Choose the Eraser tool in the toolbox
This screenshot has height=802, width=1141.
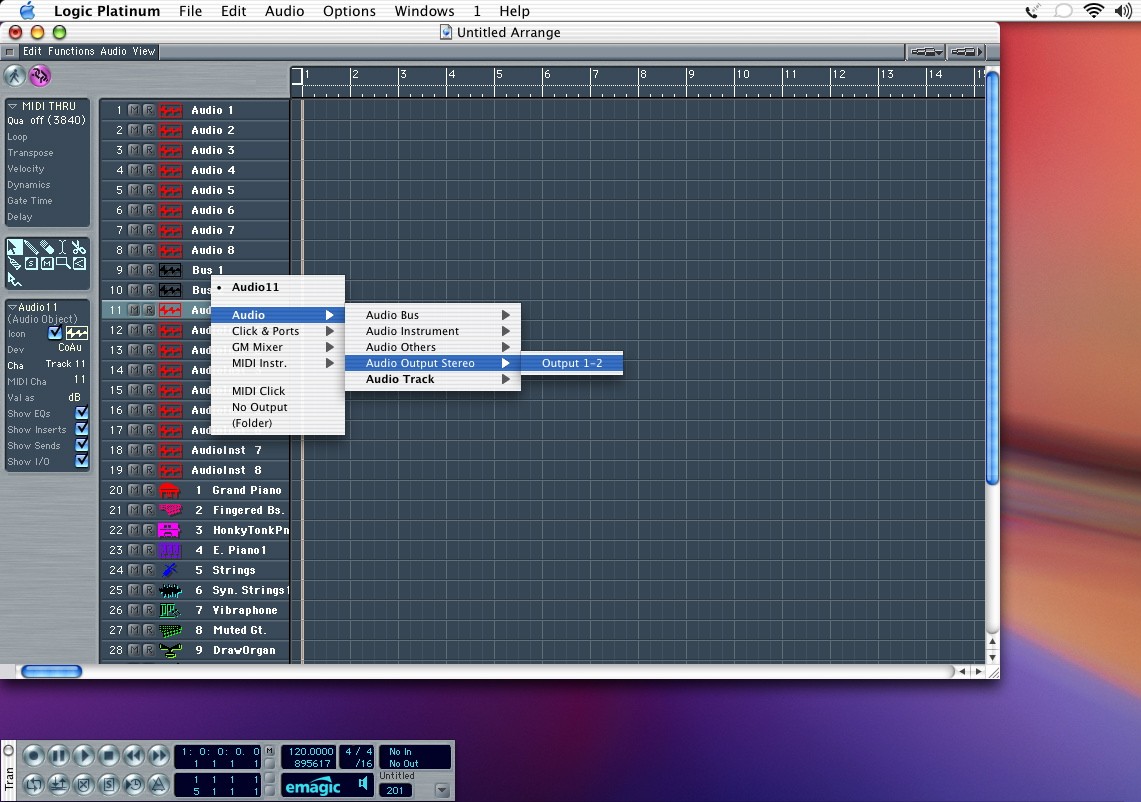(x=47, y=247)
